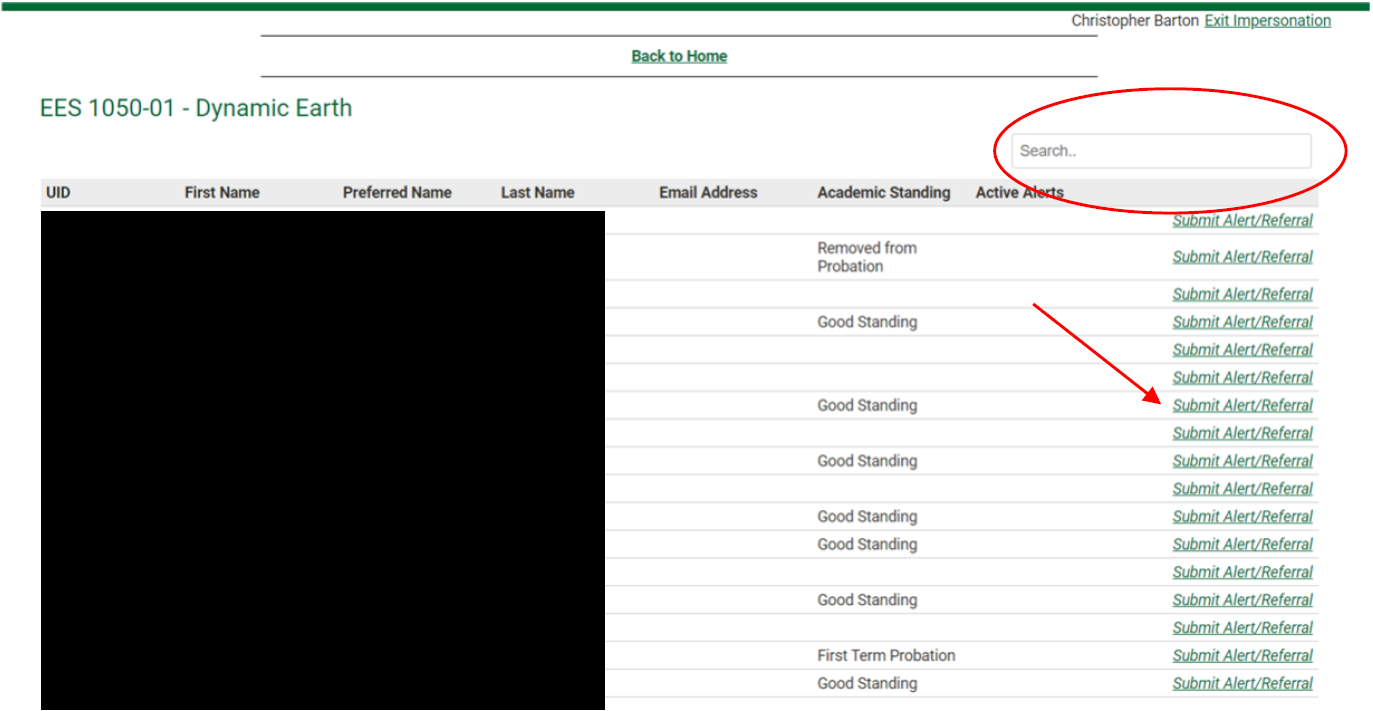Click Submit Alert/Referral in the third row

[x=1242, y=295]
